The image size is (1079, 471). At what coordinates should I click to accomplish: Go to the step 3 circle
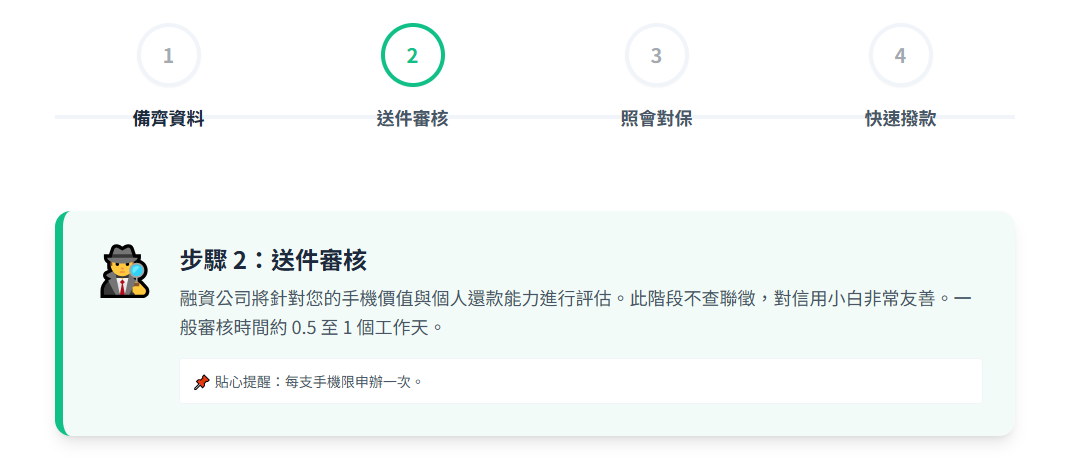point(656,55)
